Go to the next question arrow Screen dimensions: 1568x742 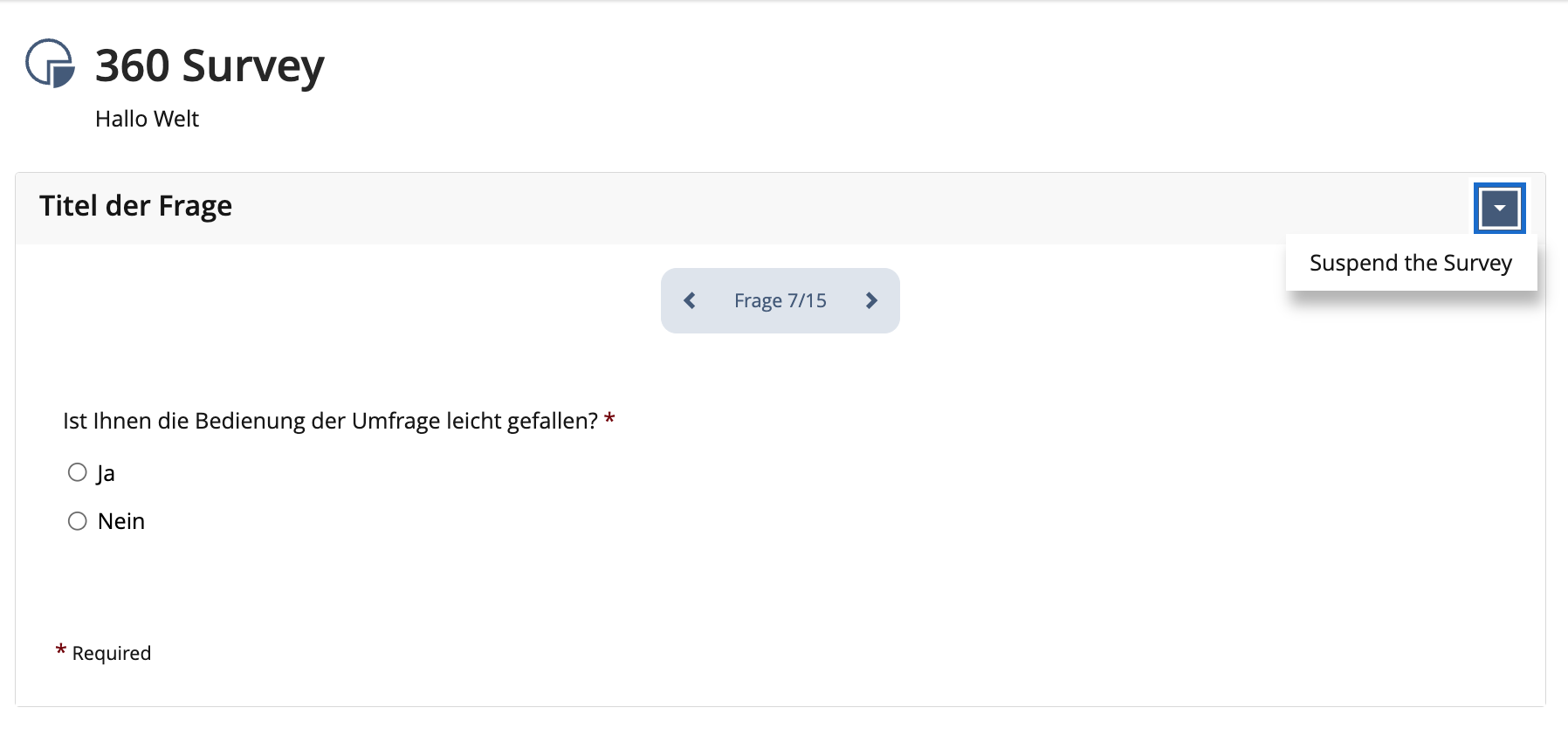point(871,301)
